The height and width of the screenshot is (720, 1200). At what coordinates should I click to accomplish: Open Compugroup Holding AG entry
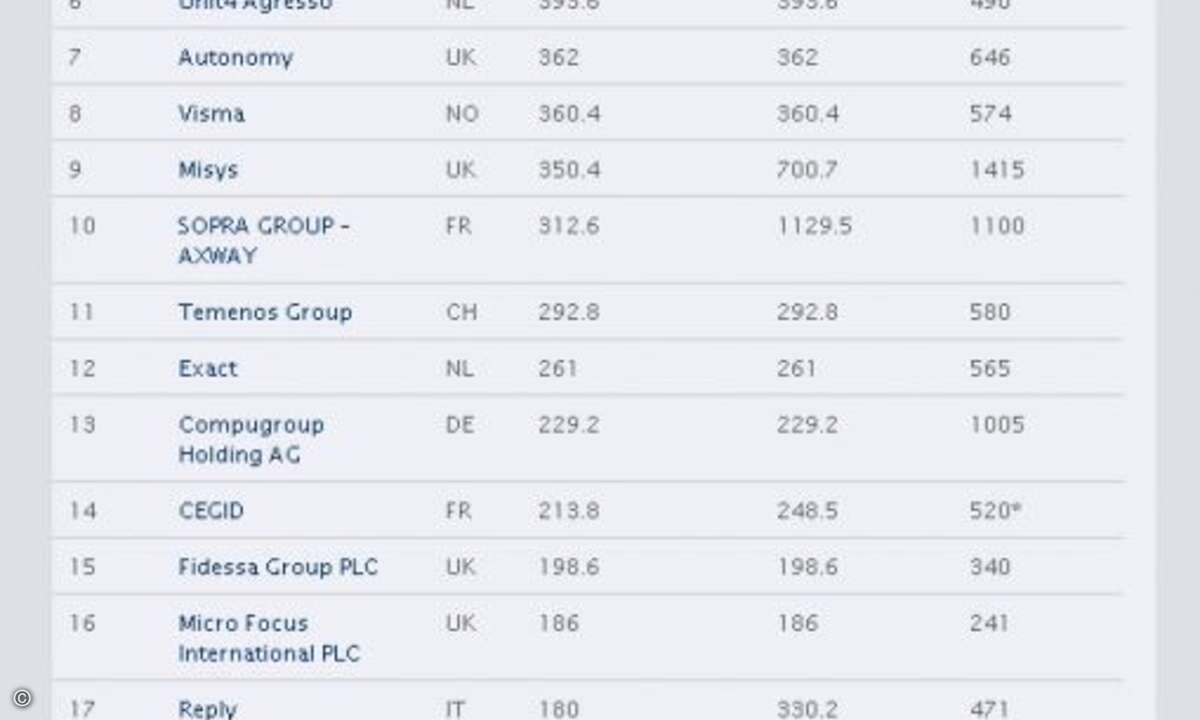[x=251, y=439]
